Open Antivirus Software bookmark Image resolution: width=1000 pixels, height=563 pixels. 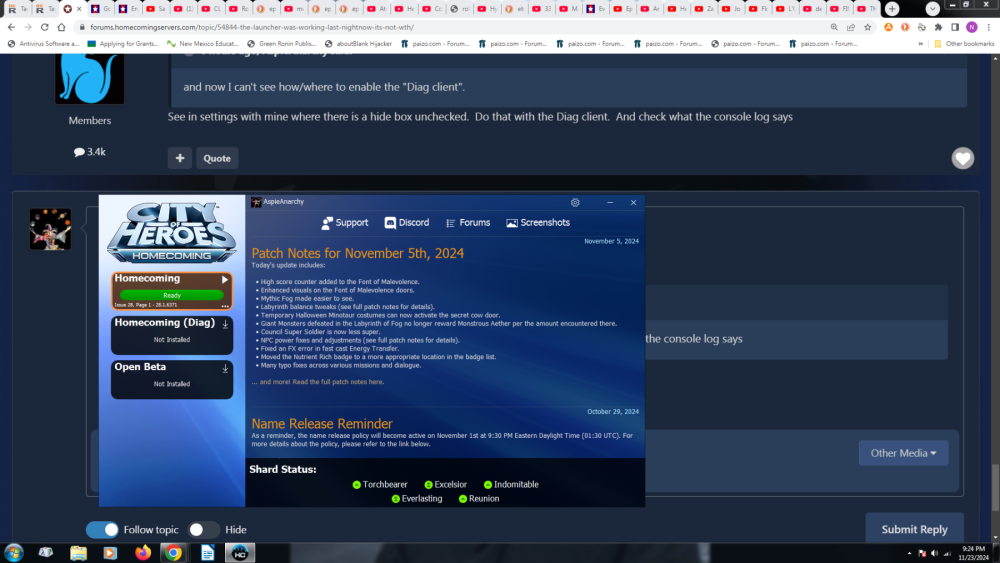[x=43, y=44]
